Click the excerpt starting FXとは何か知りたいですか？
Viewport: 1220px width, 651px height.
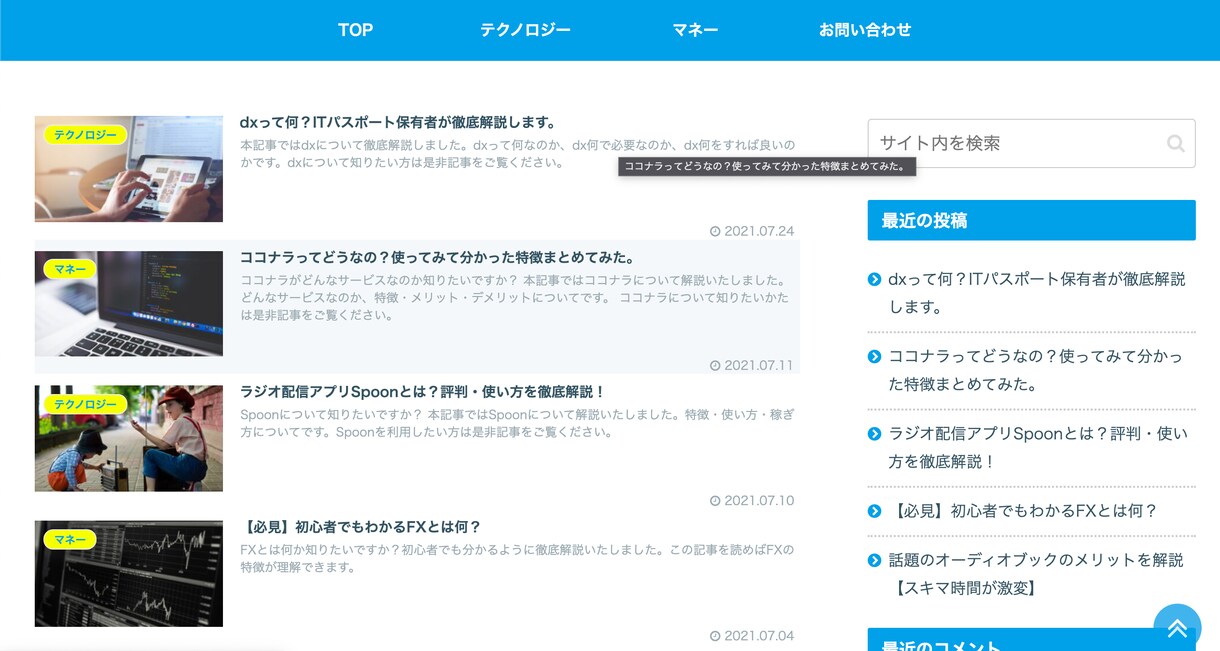[517, 558]
